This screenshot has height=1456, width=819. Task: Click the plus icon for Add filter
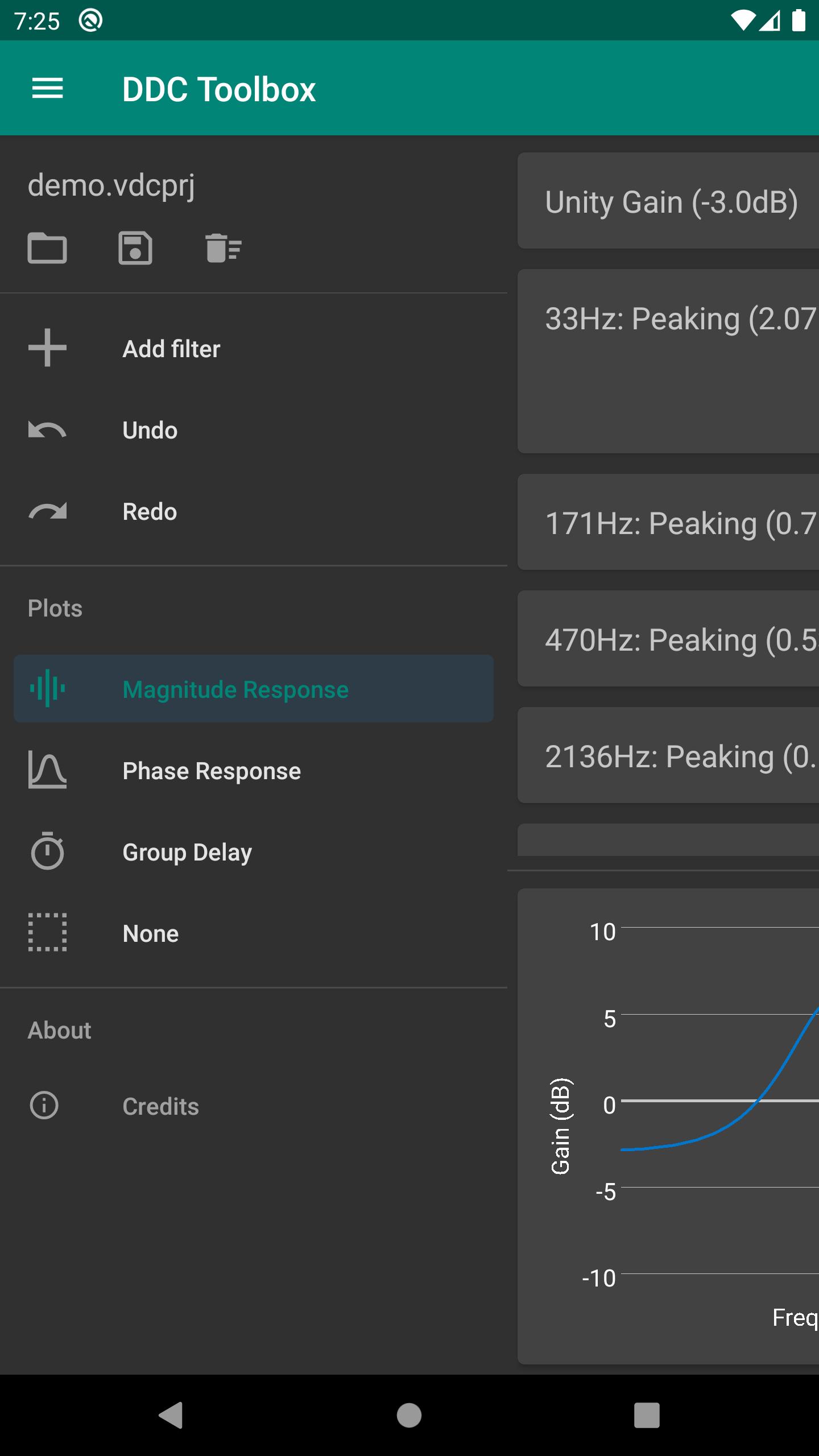click(47, 348)
